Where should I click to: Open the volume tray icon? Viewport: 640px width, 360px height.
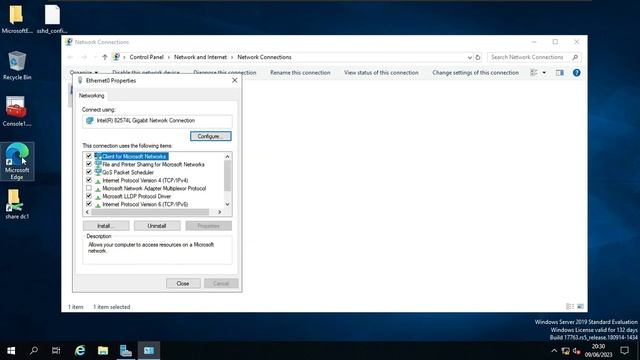(x=576, y=351)
